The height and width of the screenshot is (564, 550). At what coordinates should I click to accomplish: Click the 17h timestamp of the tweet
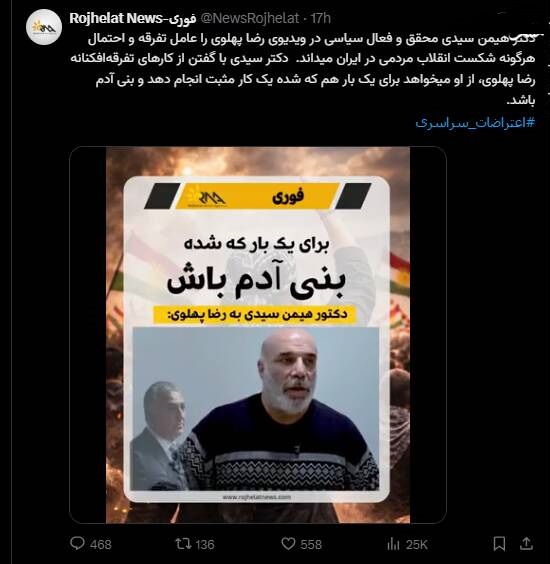click(320, 18)
